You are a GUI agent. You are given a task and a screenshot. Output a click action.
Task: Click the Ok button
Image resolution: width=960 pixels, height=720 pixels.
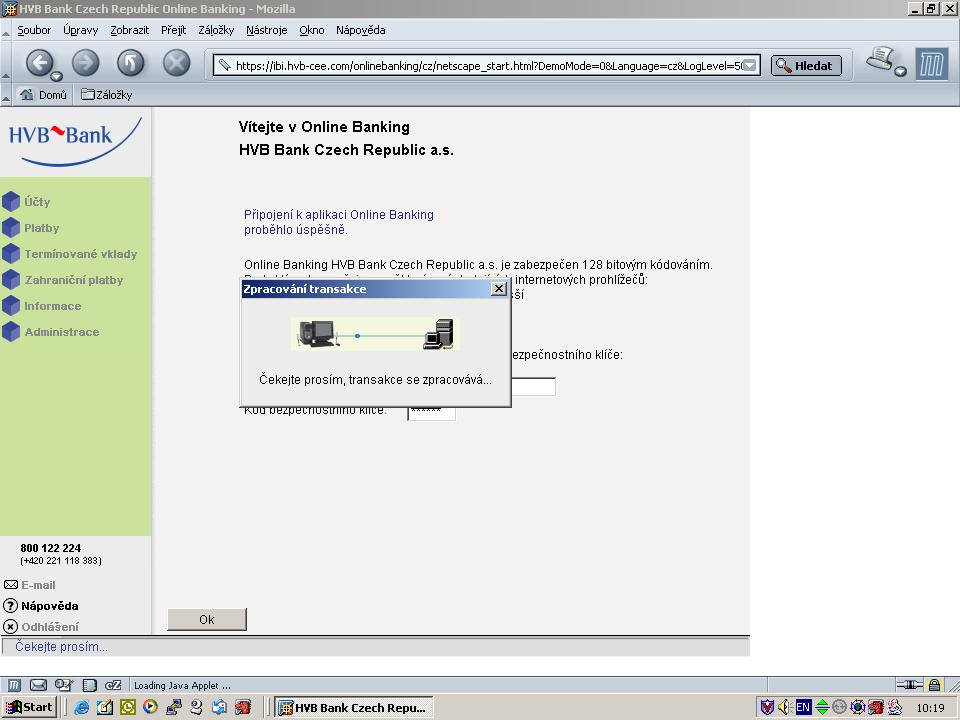pyautogui.click(x=207, y=620)
